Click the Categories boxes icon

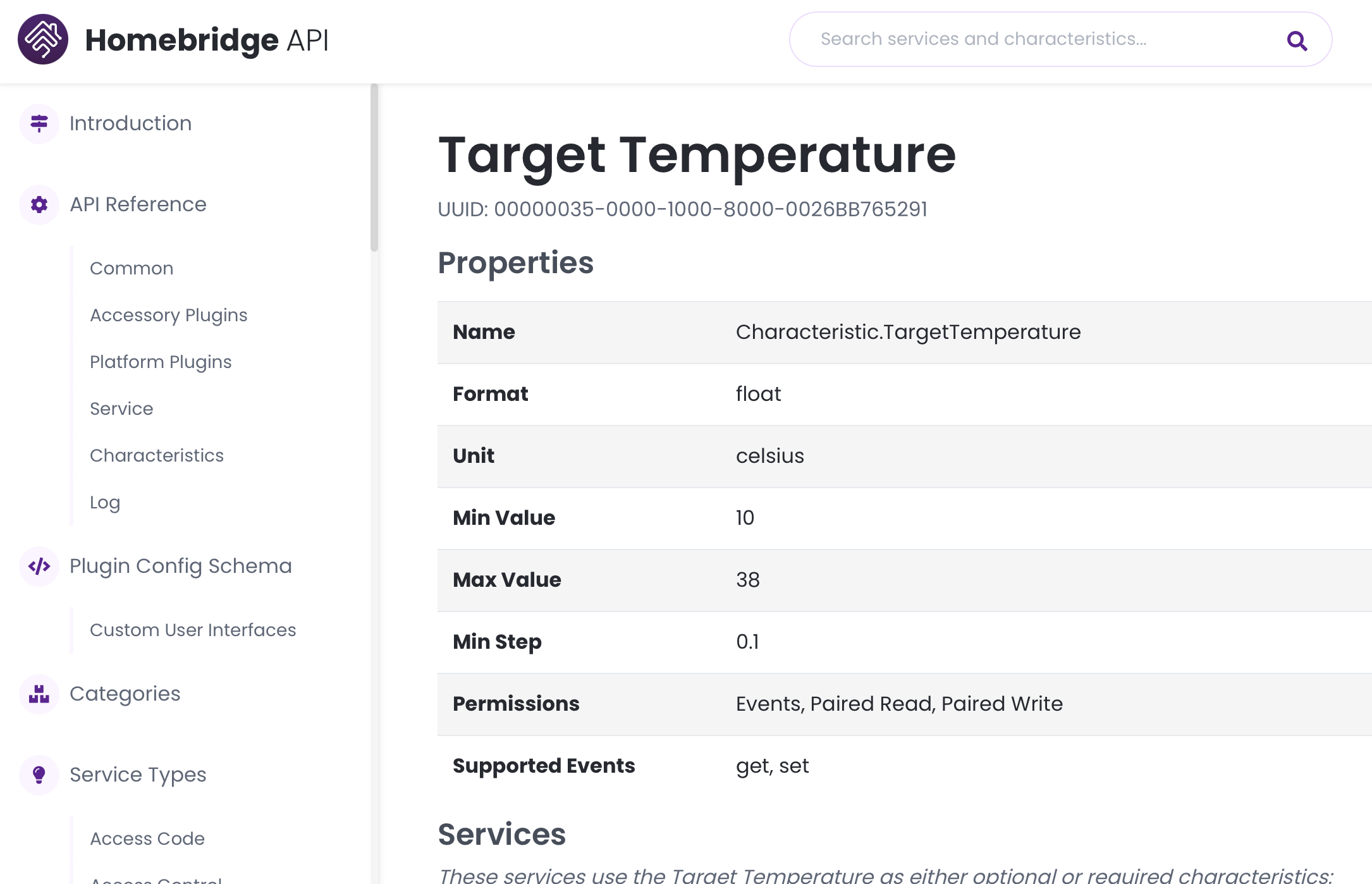(x=39, y=694)
